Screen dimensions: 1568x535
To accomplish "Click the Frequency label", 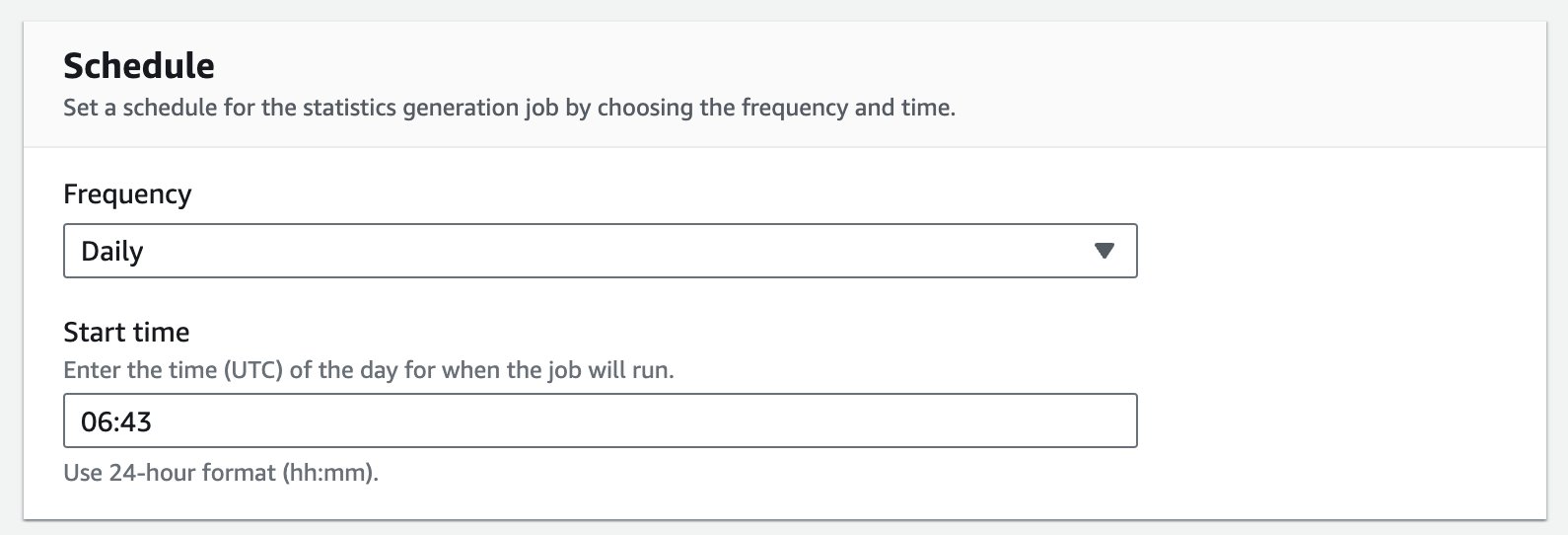I will pyautogui.click(x=127, y=194).
